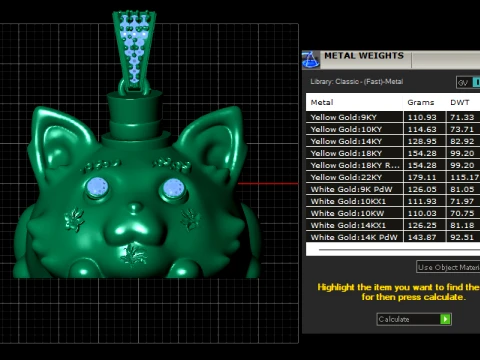
Task: Click the METAL WEIGHTS panel title
Action: coord(364,56)
